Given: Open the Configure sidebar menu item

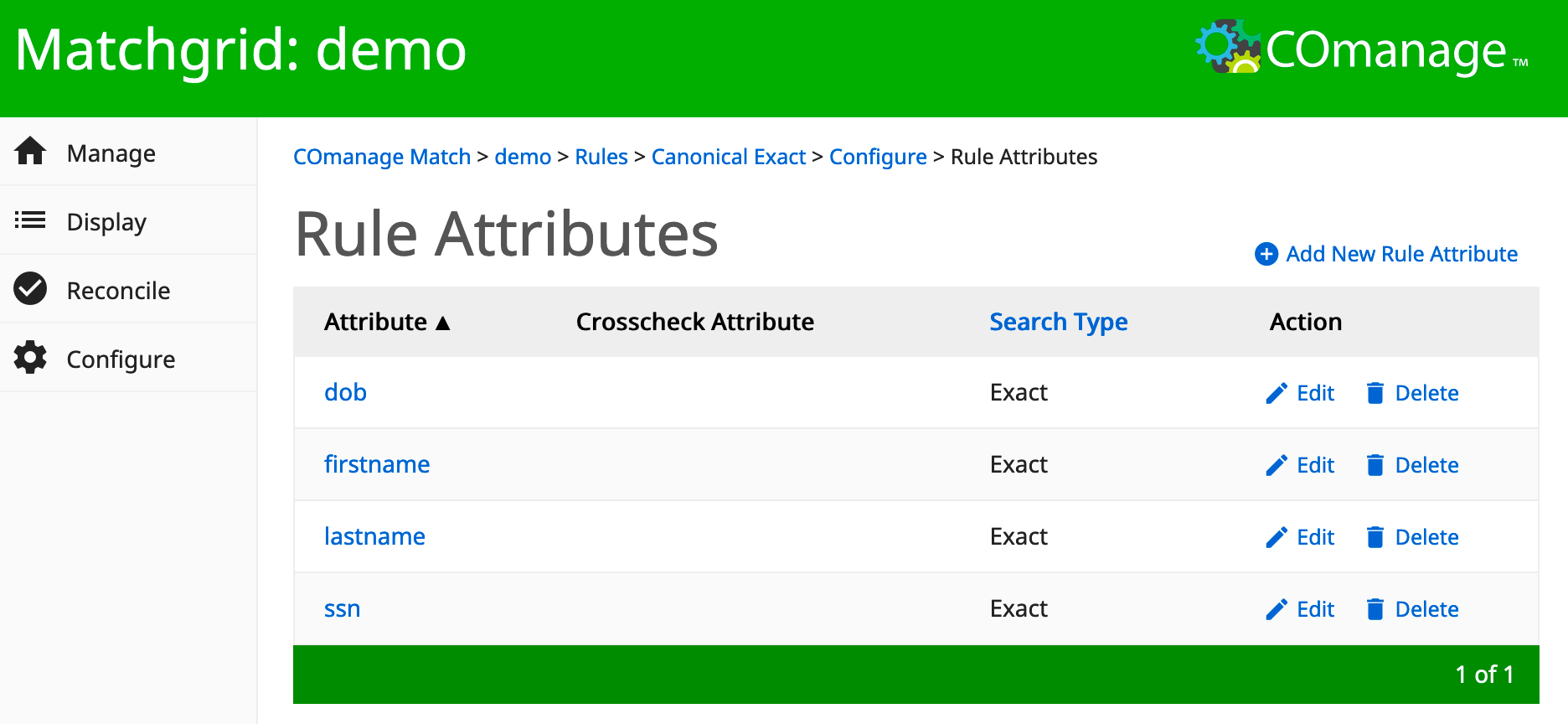Looking at the screenshot, I should coord(128,358).
